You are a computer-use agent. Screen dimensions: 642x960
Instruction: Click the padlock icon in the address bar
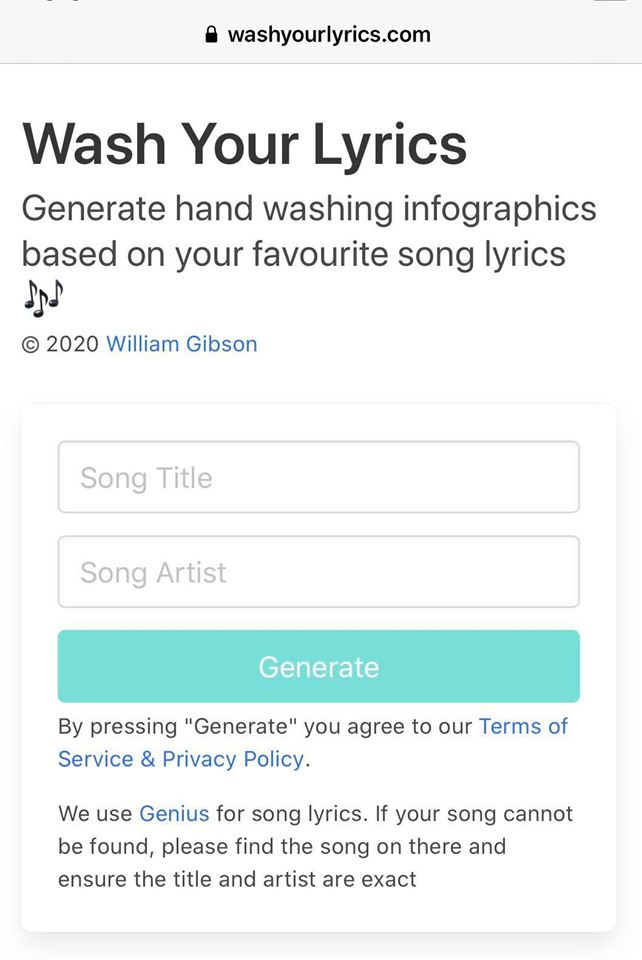click(211, 35)
